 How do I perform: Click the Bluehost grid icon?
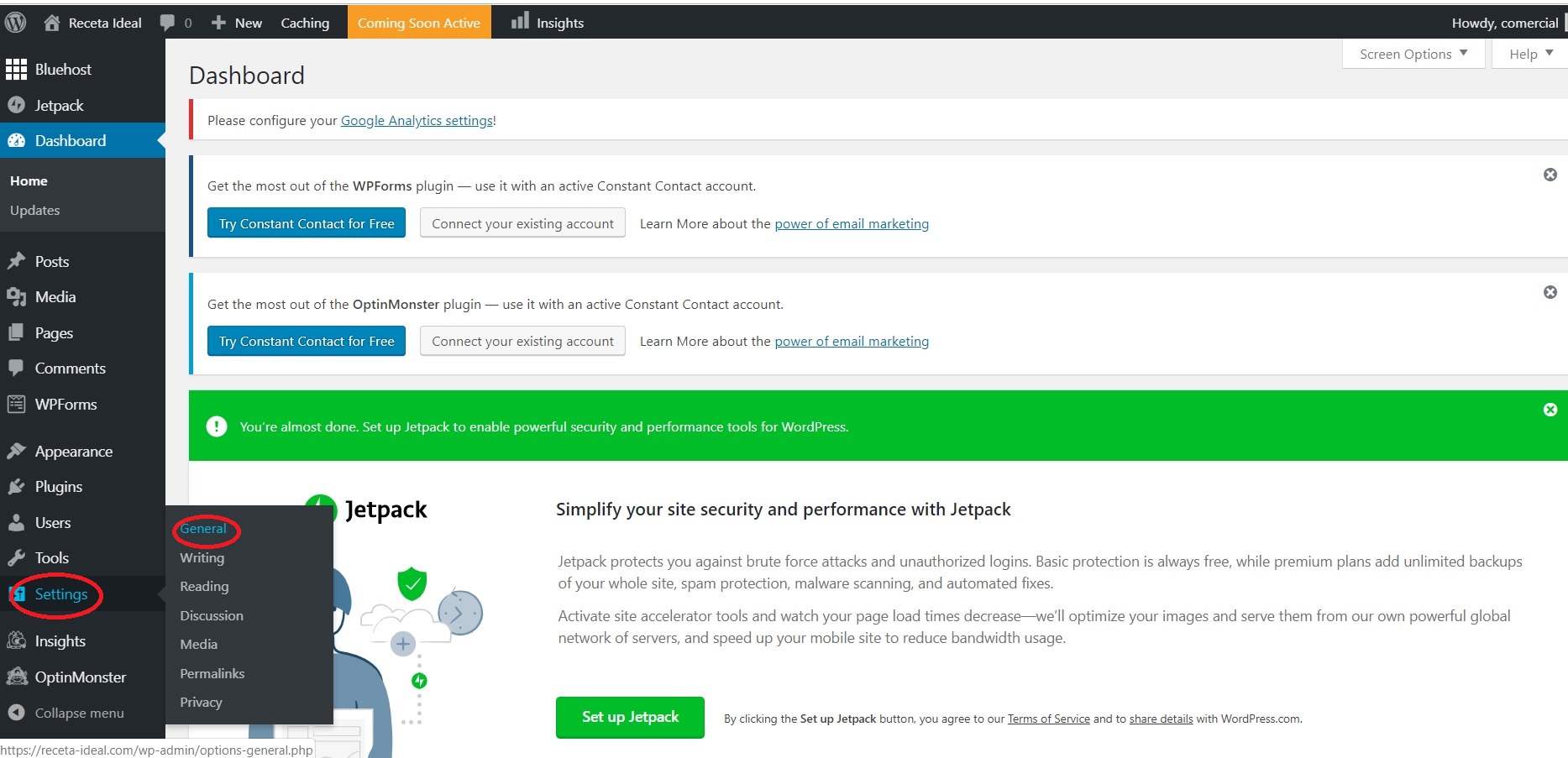[16, 70]
